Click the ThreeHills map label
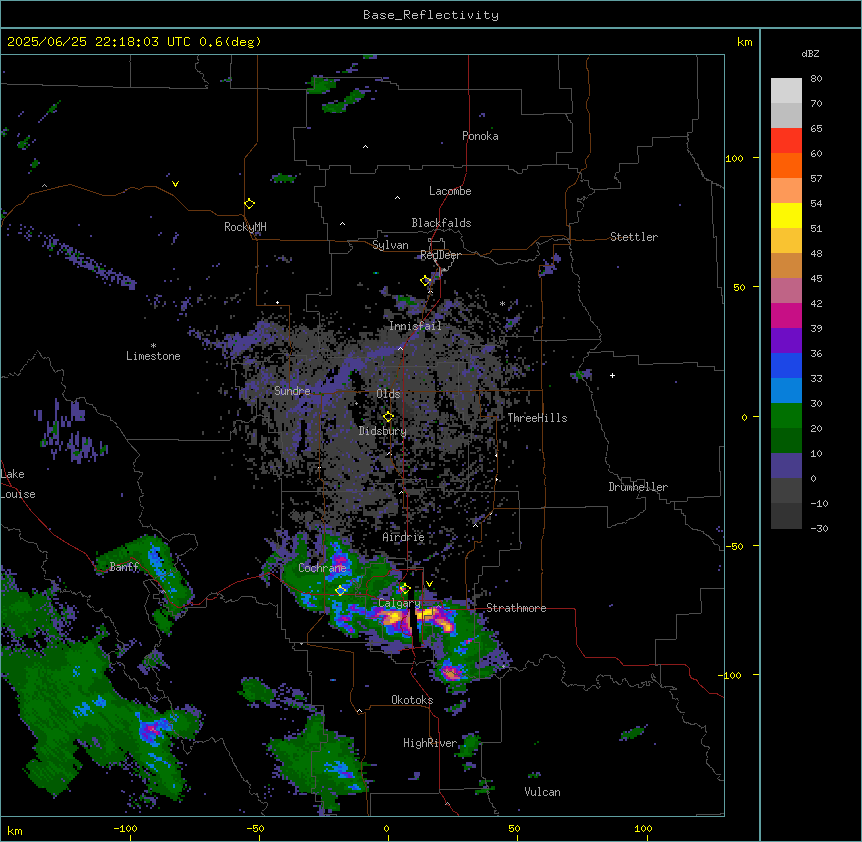The height and width of the screenshot is (842, 862). pos(537,418)
